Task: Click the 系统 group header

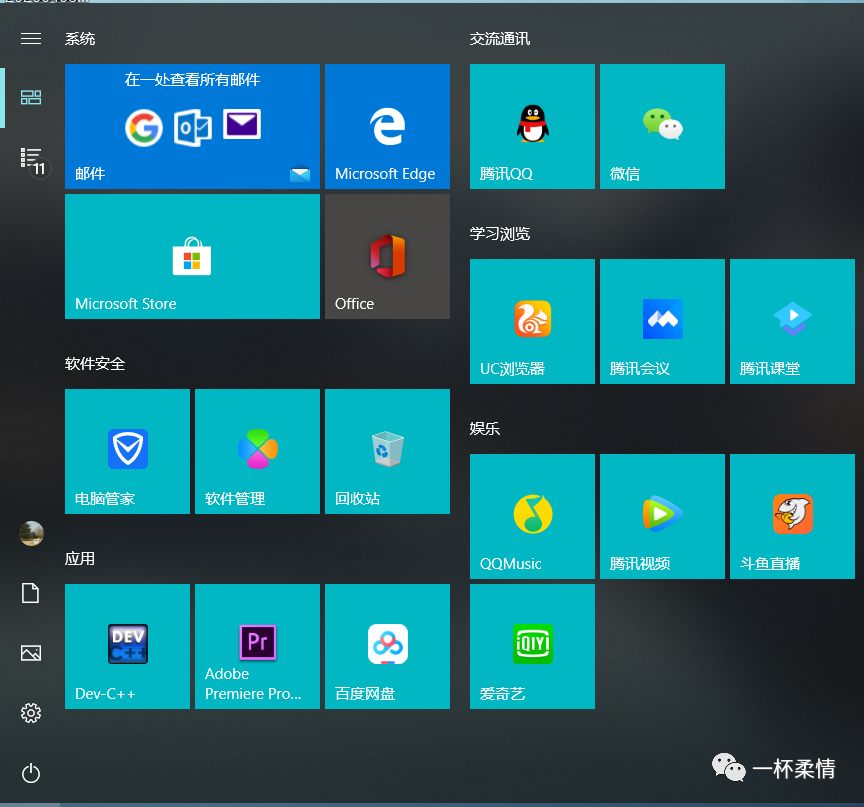Action: point(80,39)
